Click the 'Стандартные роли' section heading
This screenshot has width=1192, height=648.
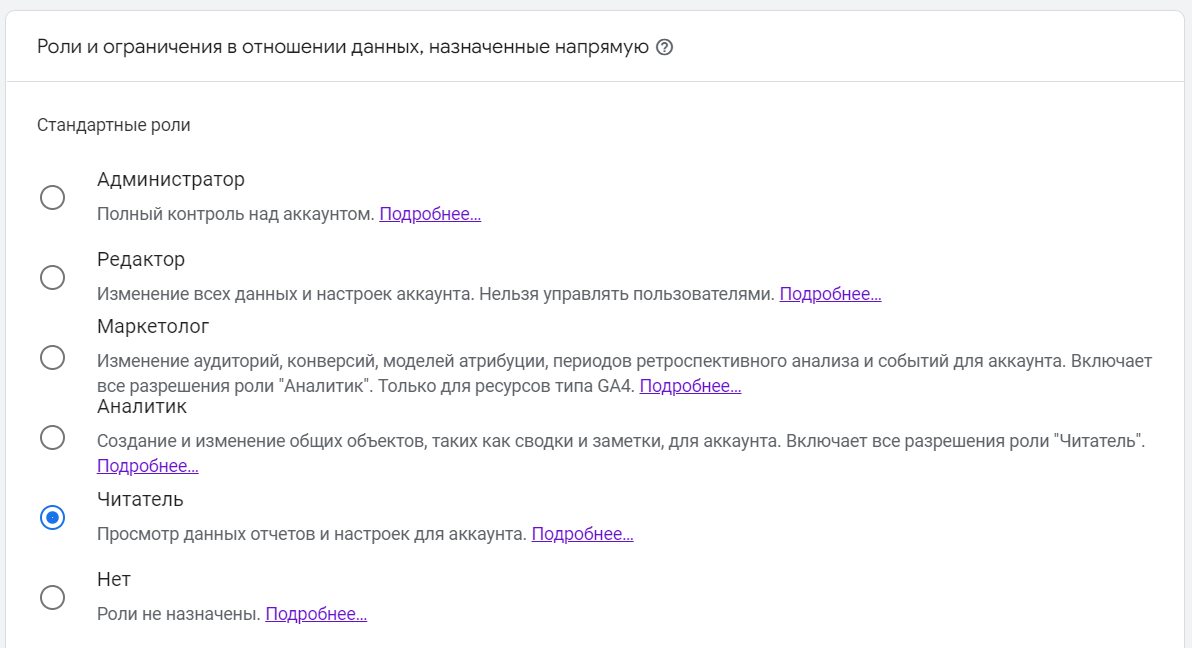coord(114,125)
